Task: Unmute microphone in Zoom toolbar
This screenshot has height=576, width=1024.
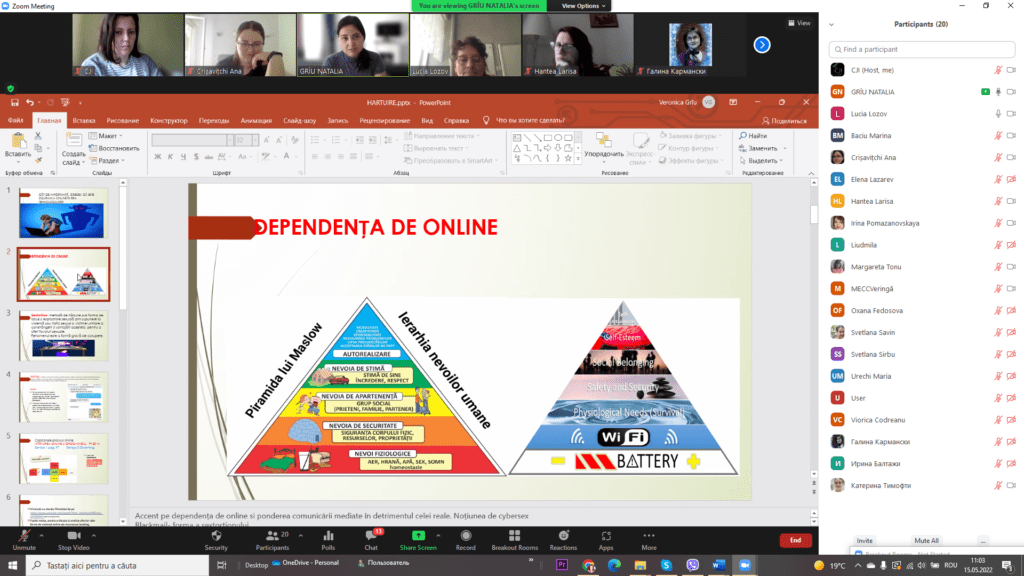Action: pos(24,536)
